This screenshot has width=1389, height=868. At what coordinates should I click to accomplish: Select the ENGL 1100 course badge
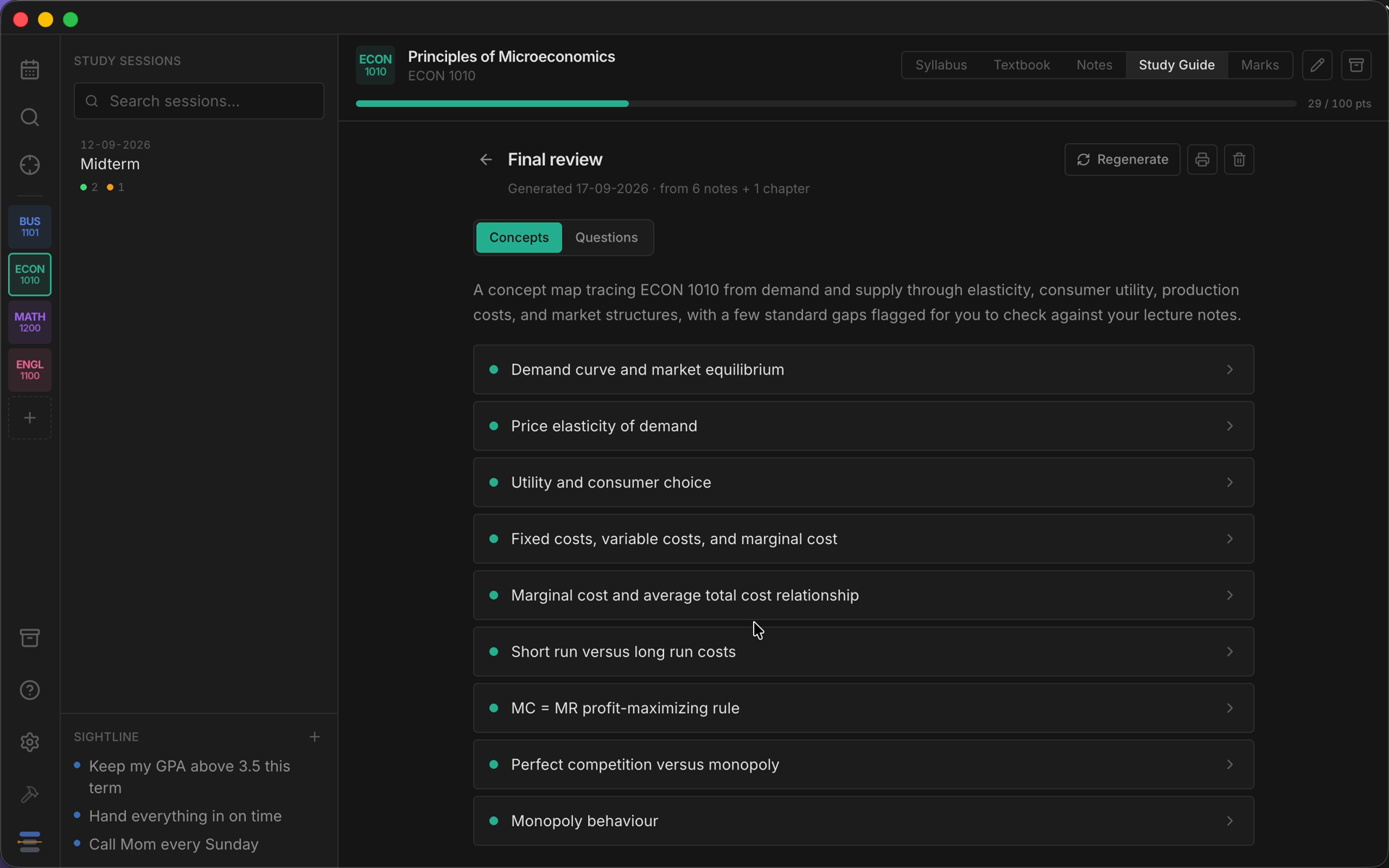click(x=30, y=370)
